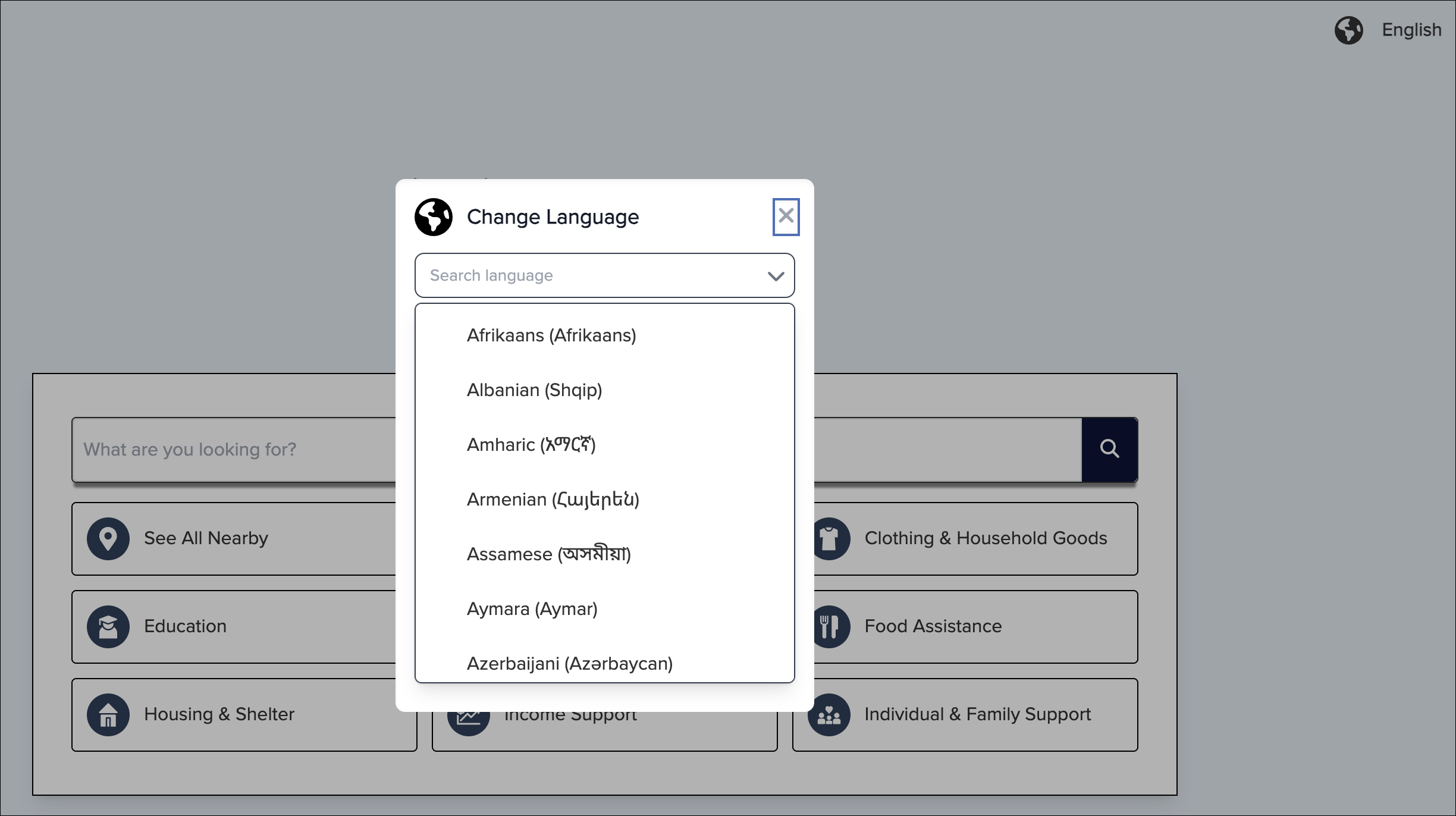This screenshot has height=816, width=1456.
Task: Click the magnifying glass search icon
Action: (x=1109, y=449)
